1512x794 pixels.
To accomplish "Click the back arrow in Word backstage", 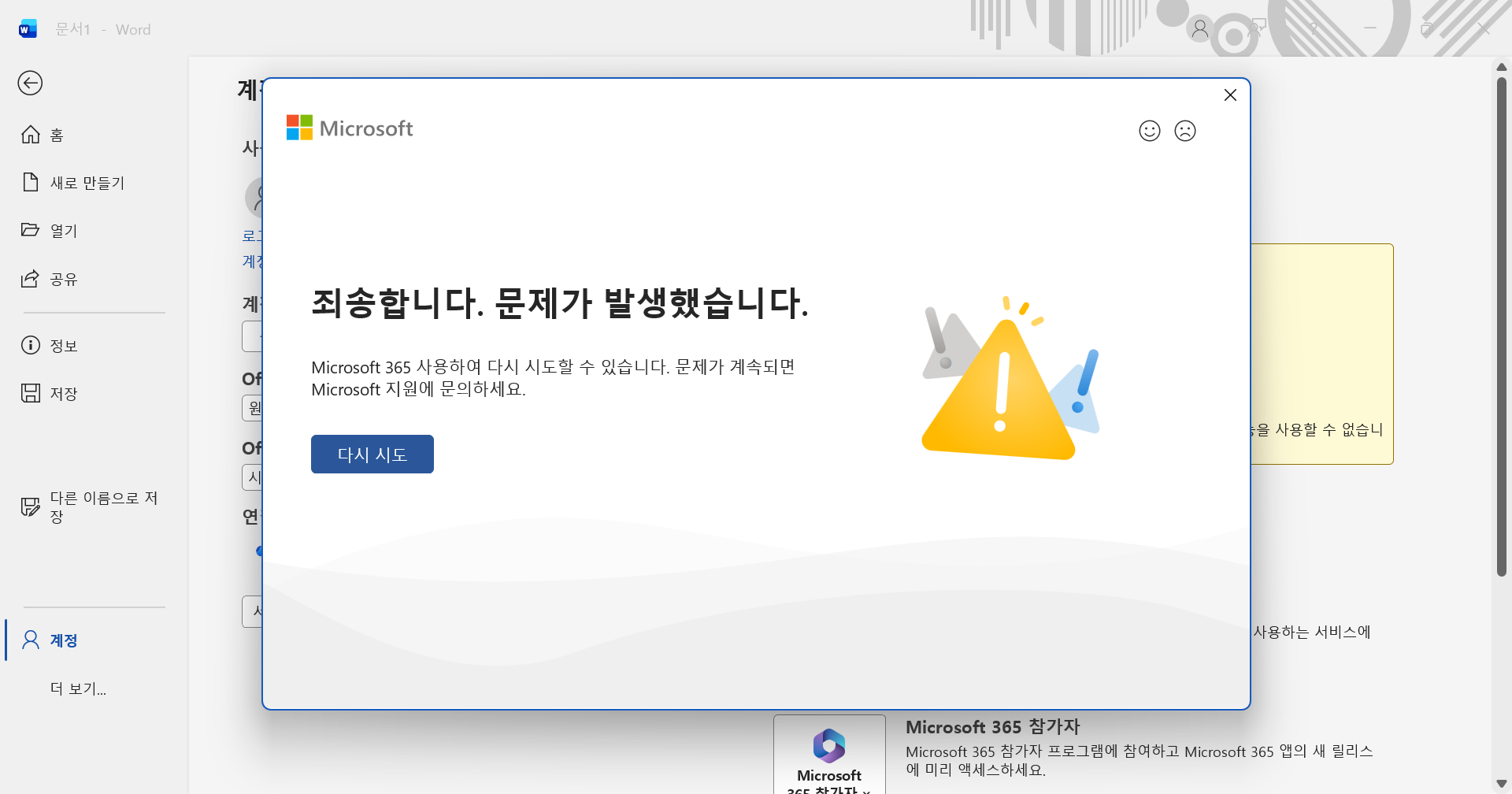I will (x=30, y=83).
